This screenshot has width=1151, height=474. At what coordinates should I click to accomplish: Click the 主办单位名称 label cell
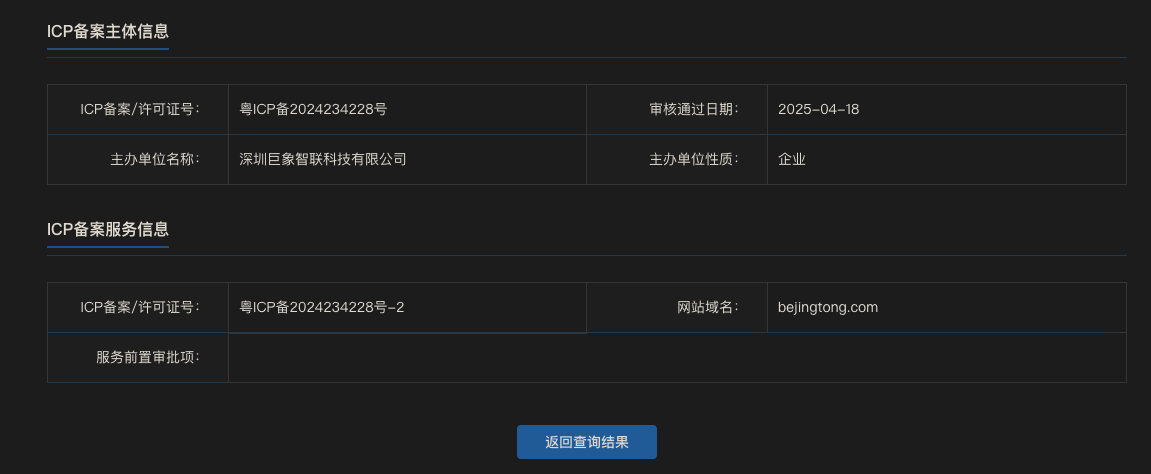pyautogui.click(x=138, y=159)
